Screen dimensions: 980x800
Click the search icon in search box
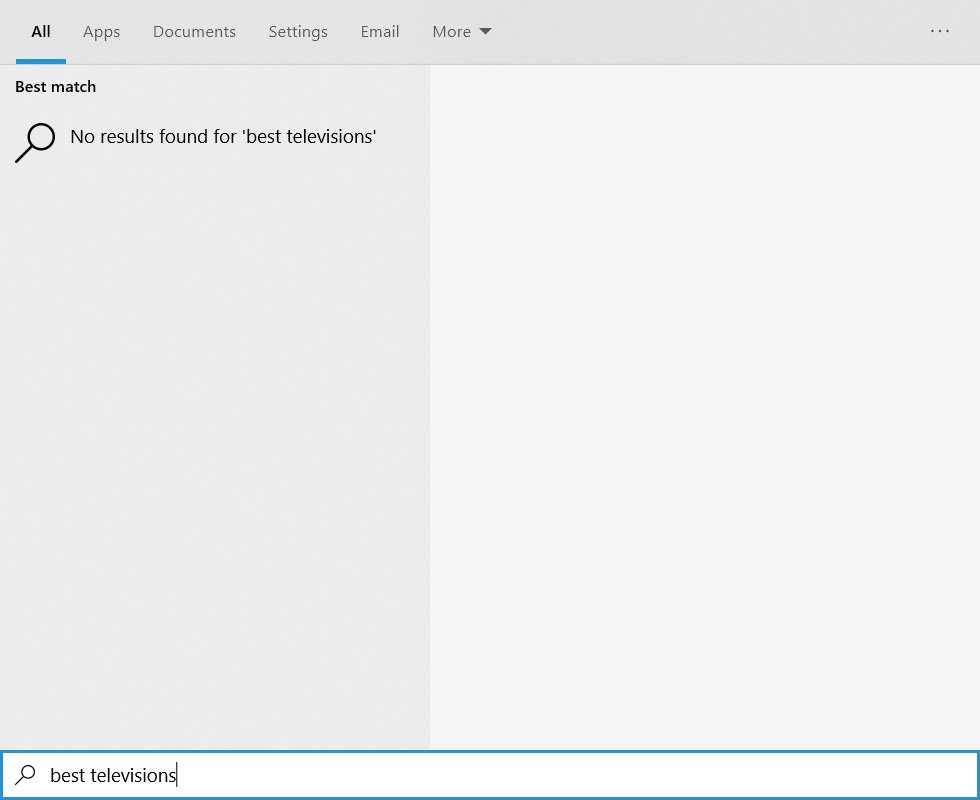26,775
